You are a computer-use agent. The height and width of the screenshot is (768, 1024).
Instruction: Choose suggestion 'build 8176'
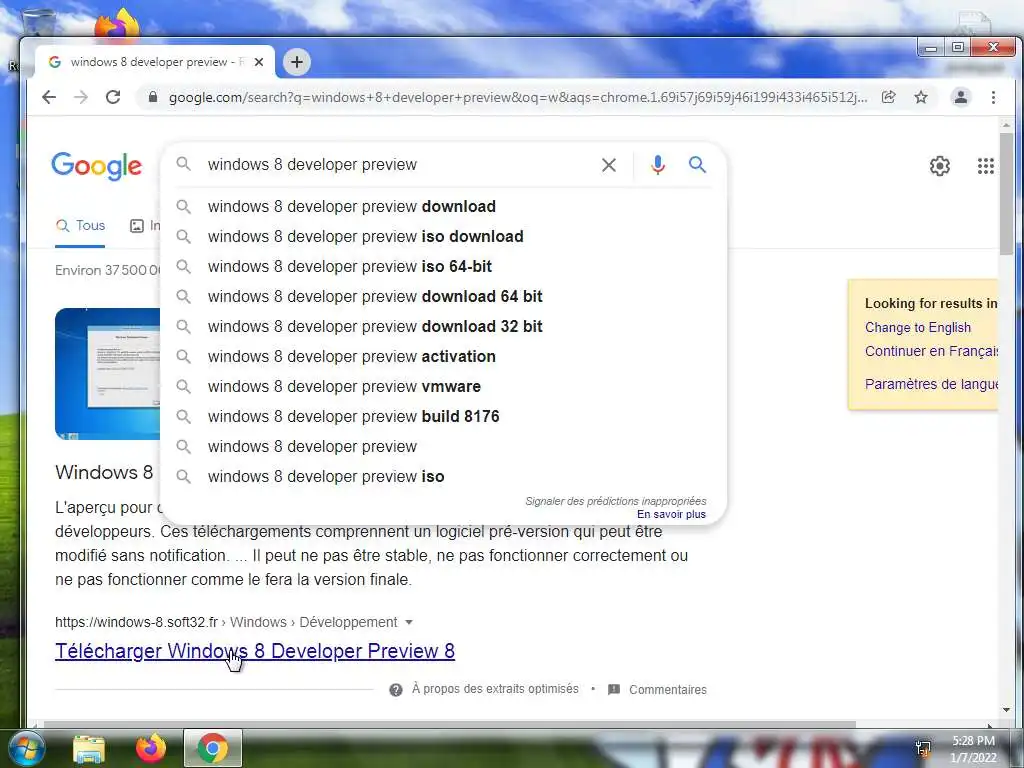coord(443,417)
